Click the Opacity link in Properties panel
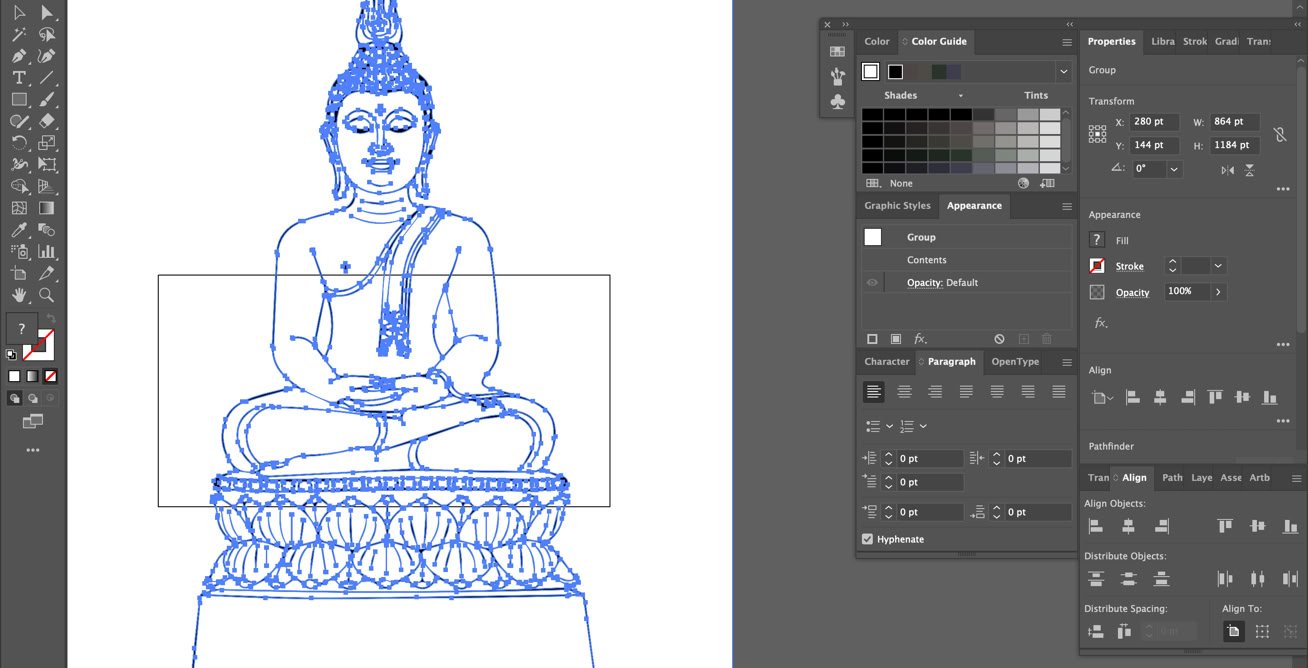 coord(1132,292)
